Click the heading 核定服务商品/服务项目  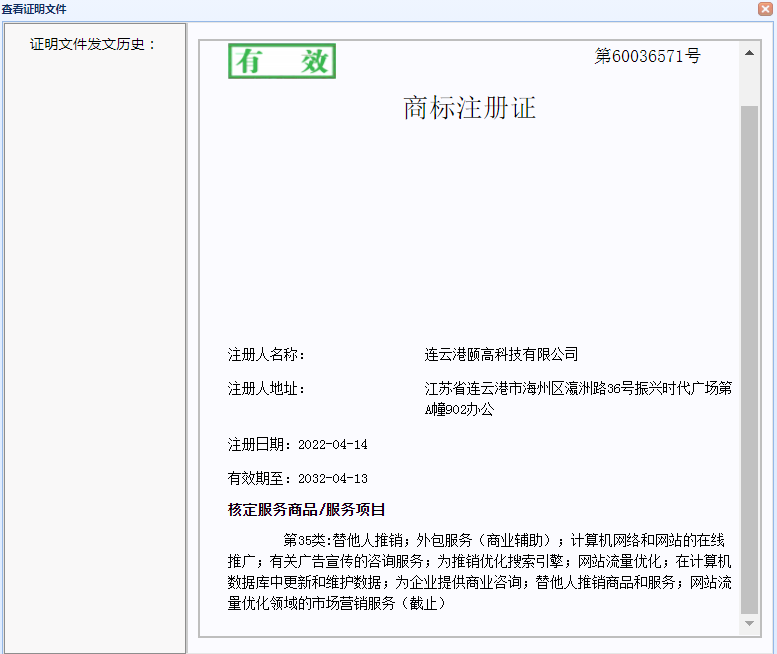click(306, 509)
